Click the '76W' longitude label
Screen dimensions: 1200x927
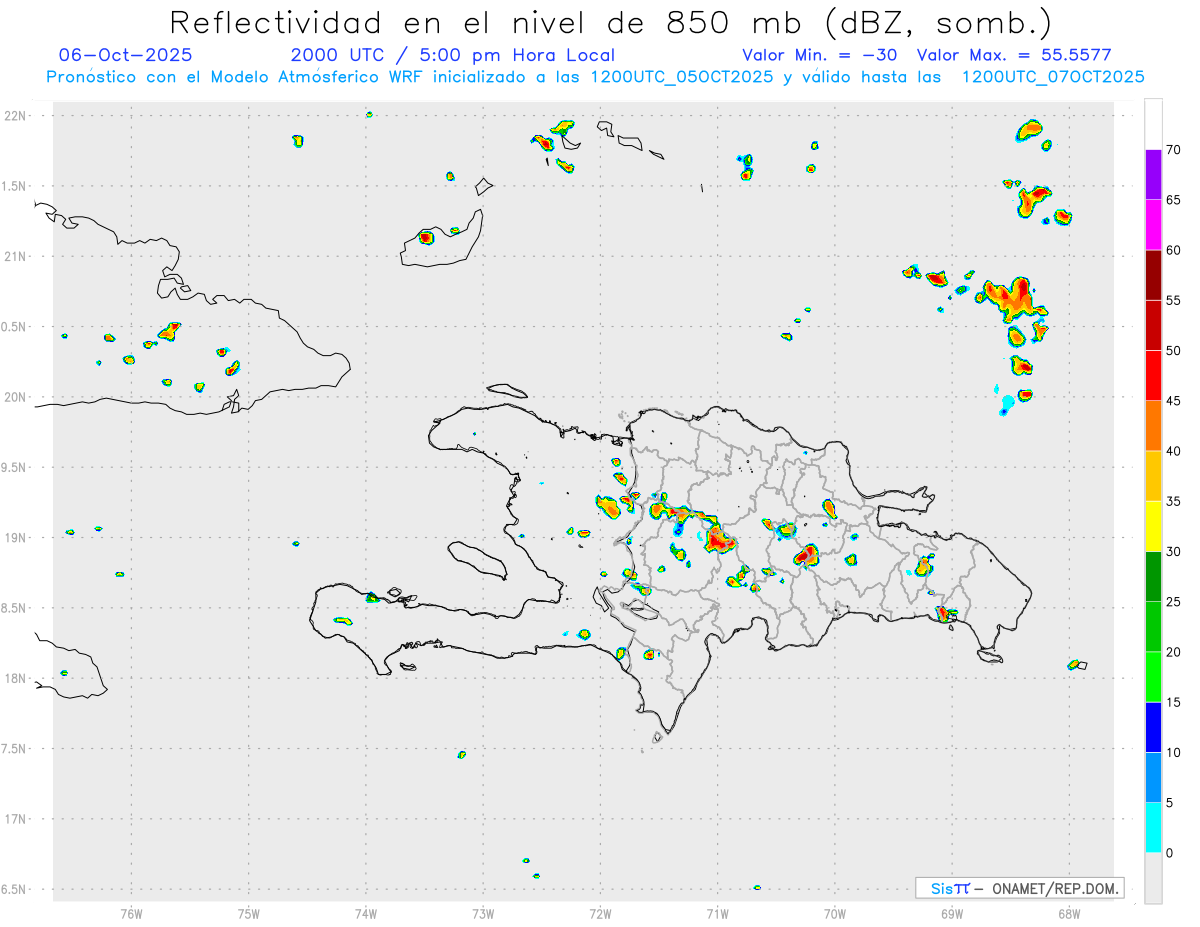pos(131,914)
